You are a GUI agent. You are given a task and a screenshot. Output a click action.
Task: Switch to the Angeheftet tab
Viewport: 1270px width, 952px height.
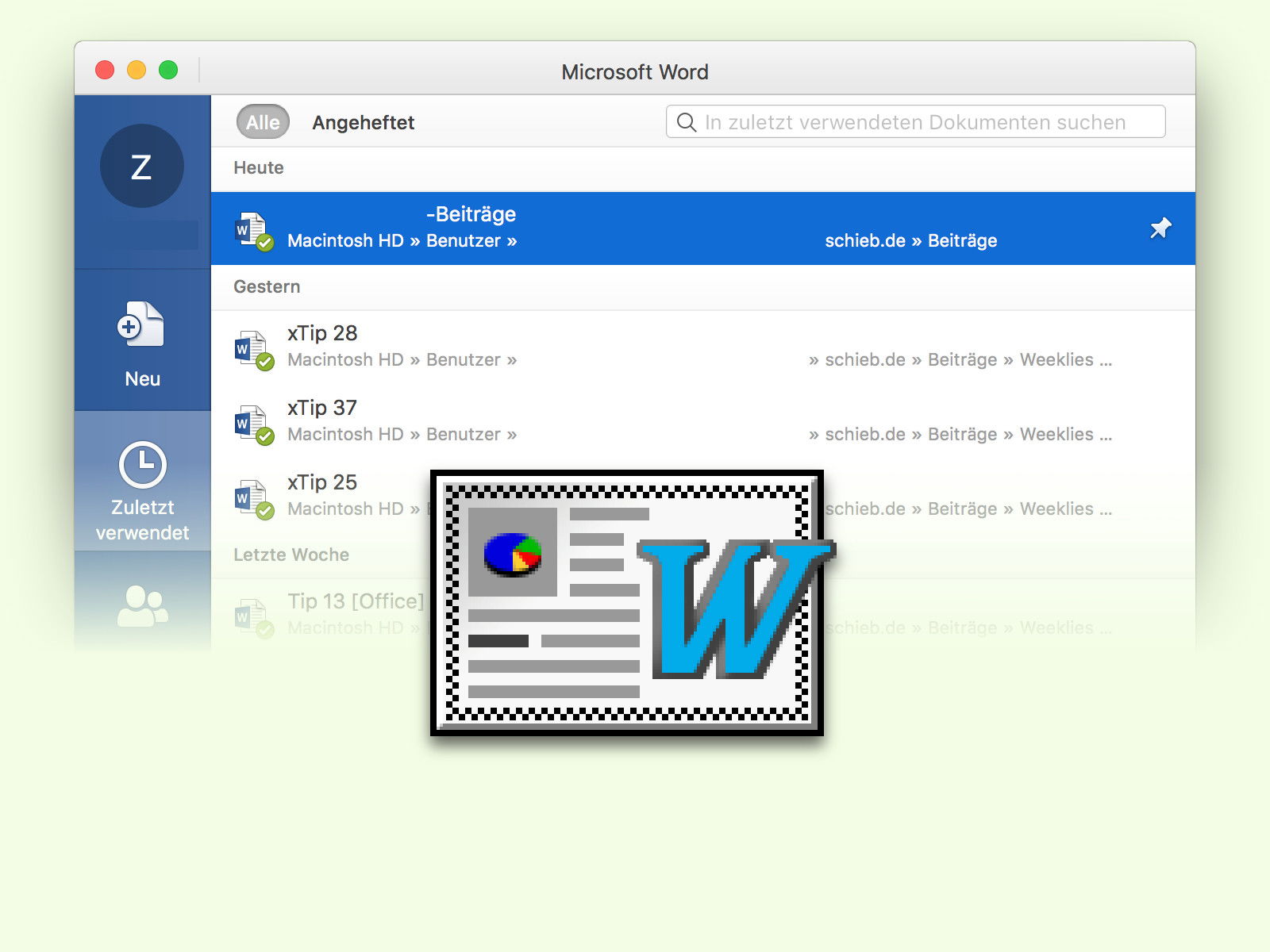pos(363,122)
